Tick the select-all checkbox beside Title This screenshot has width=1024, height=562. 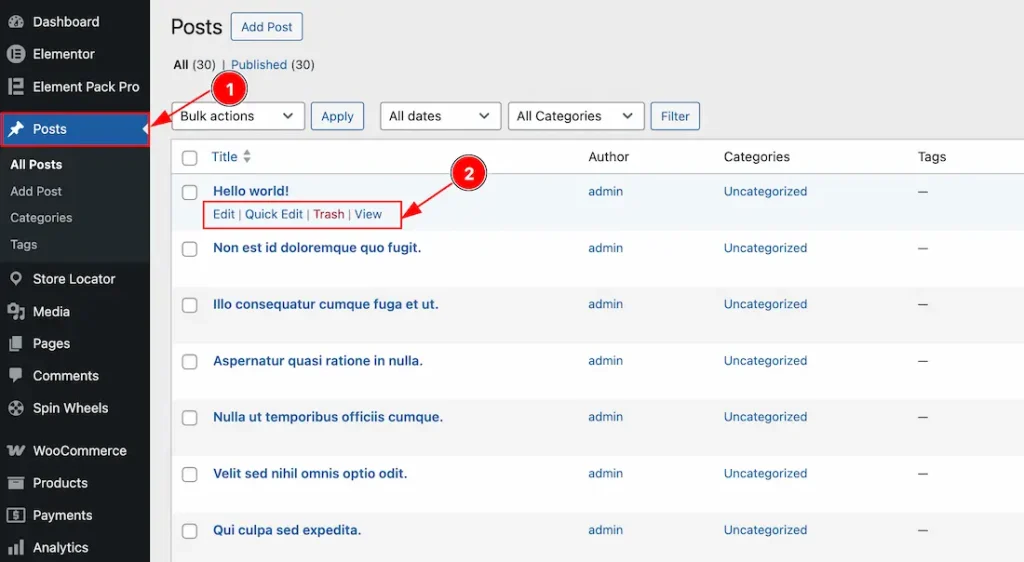pos(190,158)
